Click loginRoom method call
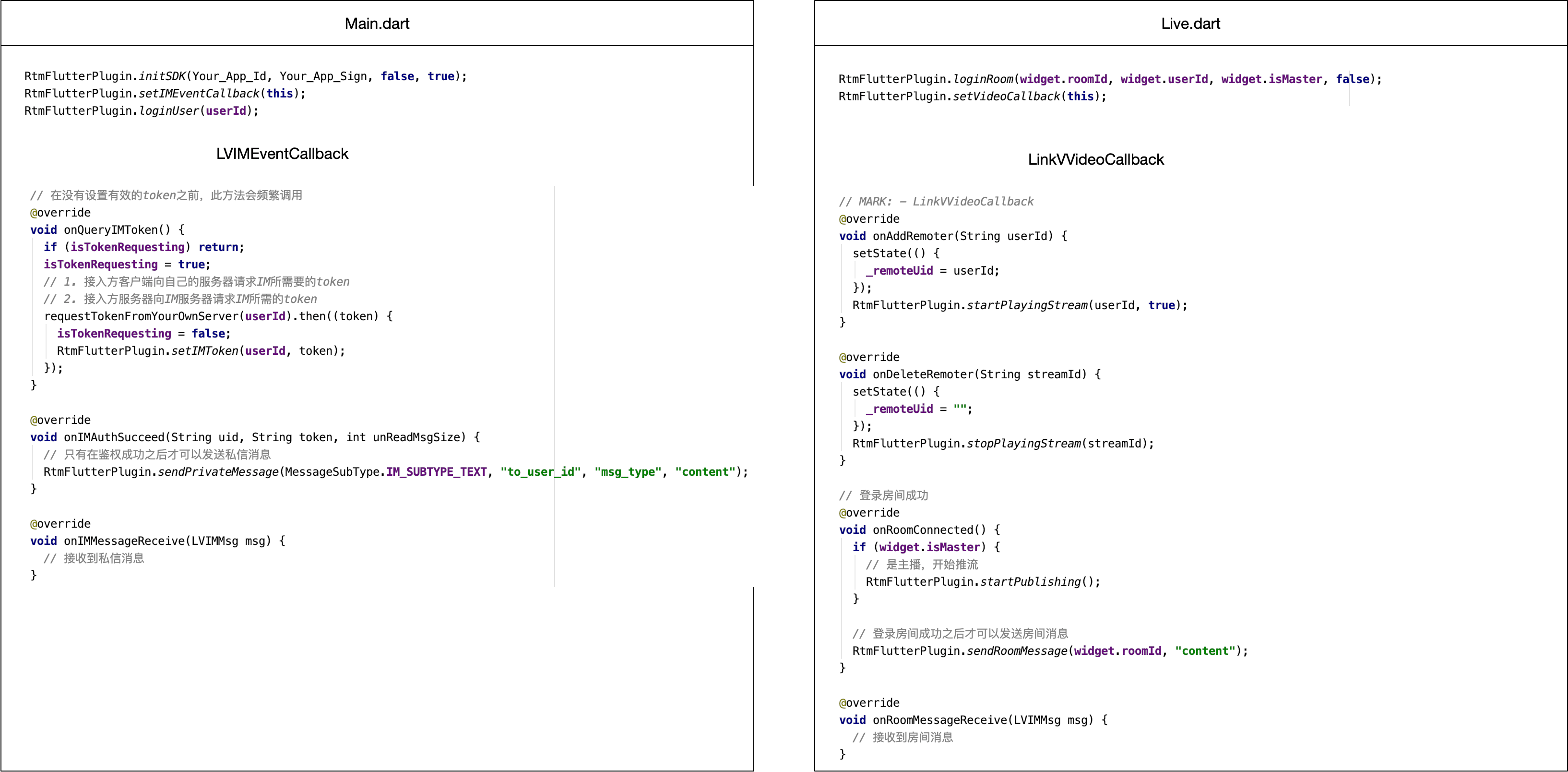This screenshot has width=1568, height=772. click(983, 79)
